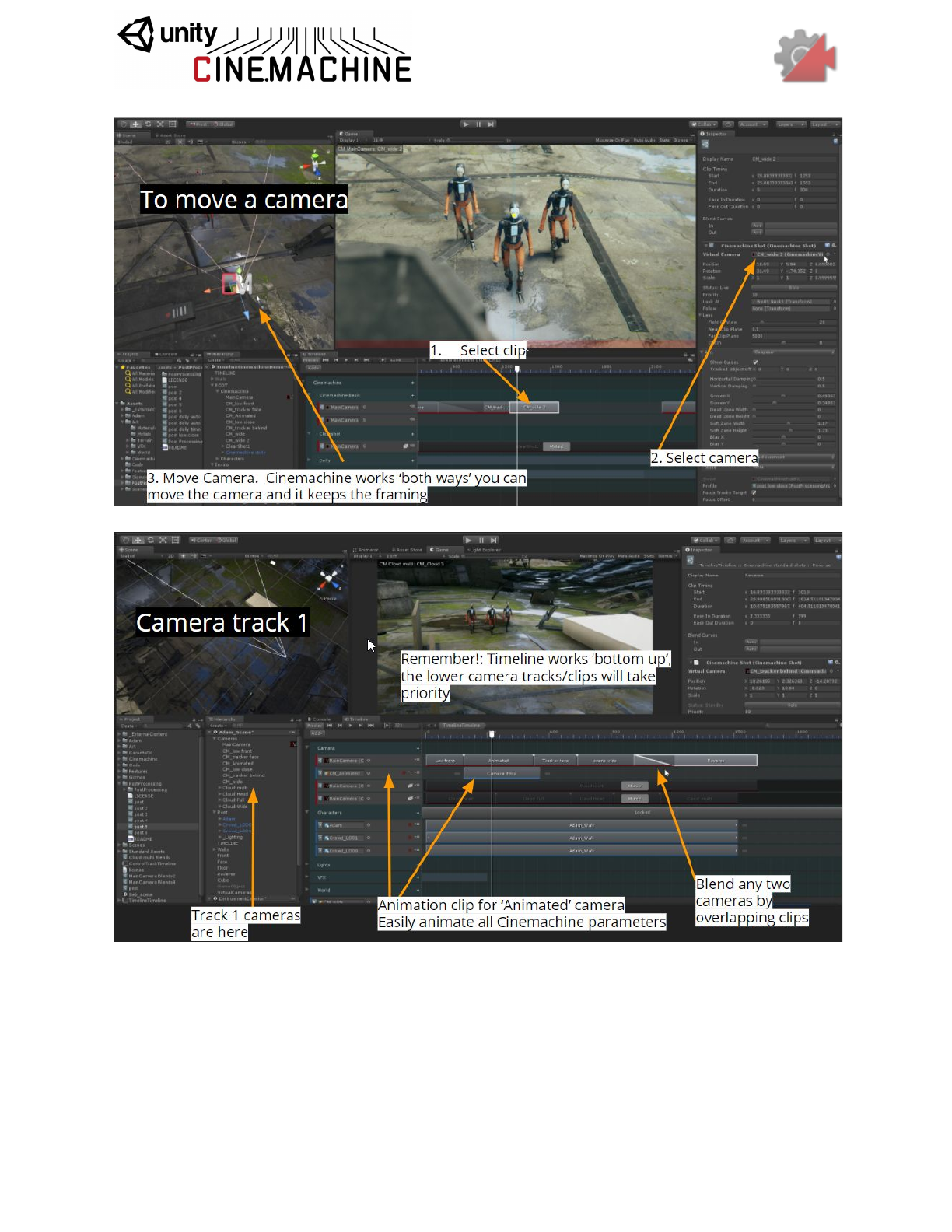
Task: Select the Move tool in the upper screenshot
Action: [135, 124]
